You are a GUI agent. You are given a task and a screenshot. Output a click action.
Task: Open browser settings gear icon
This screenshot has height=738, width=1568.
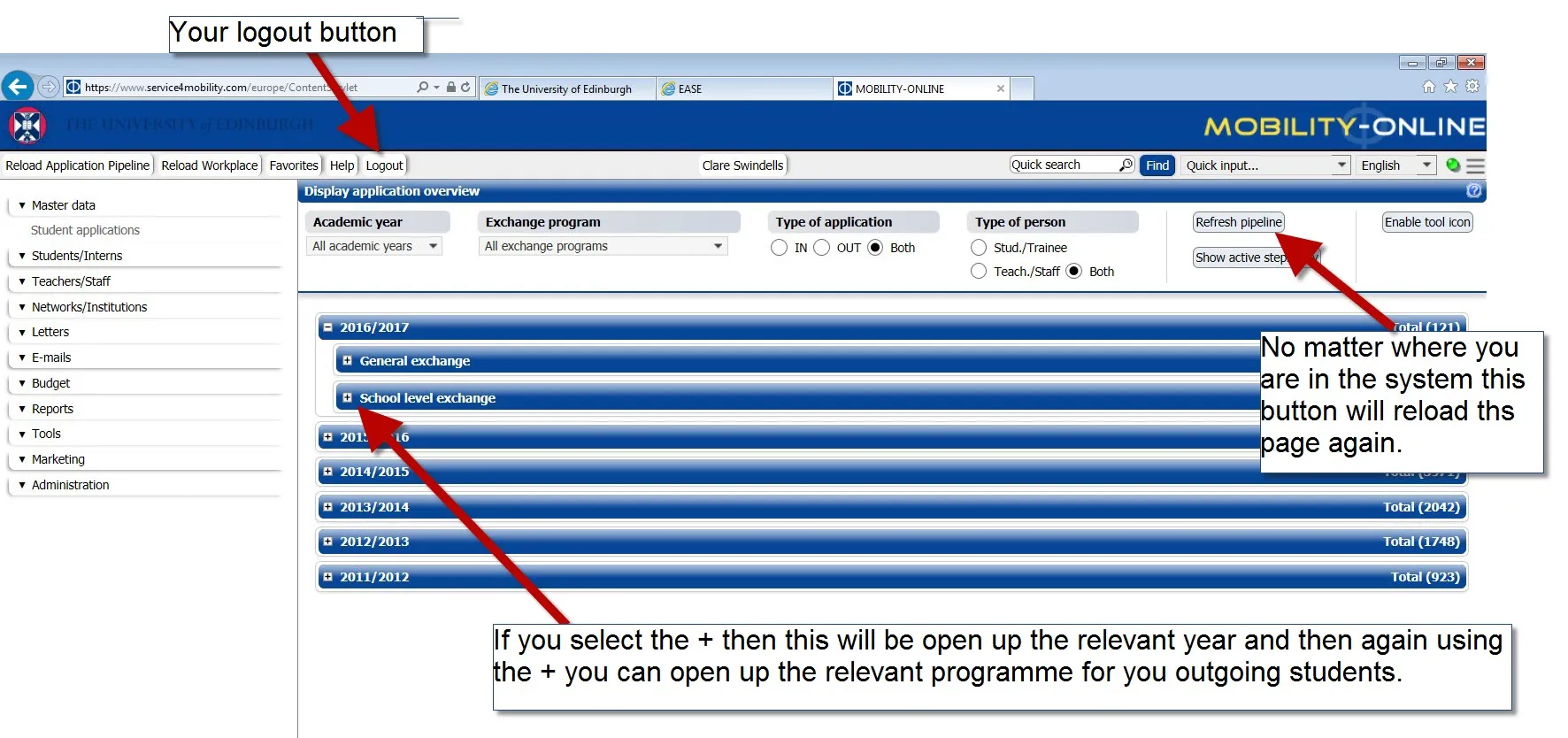pyautogui.click(x=1472, y=86)
